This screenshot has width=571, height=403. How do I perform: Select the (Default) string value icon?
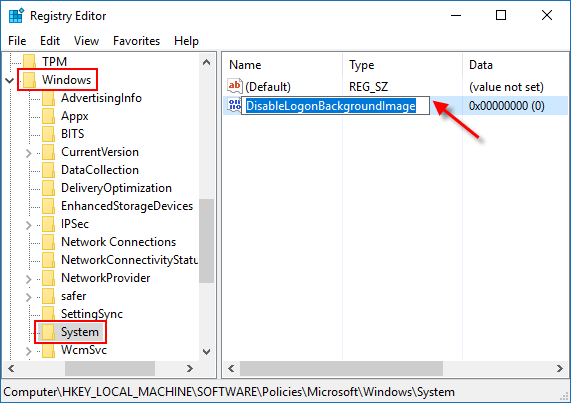[x=234, y=86]
